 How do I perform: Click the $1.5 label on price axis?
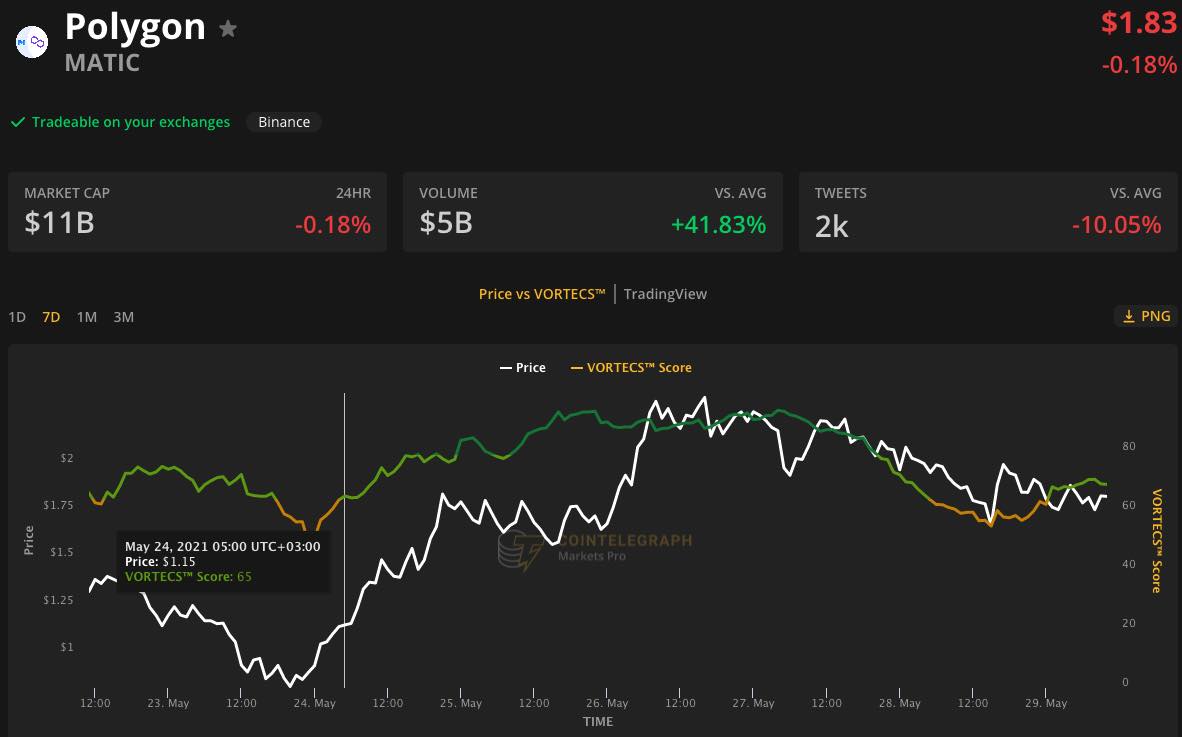tap(62, 552)
